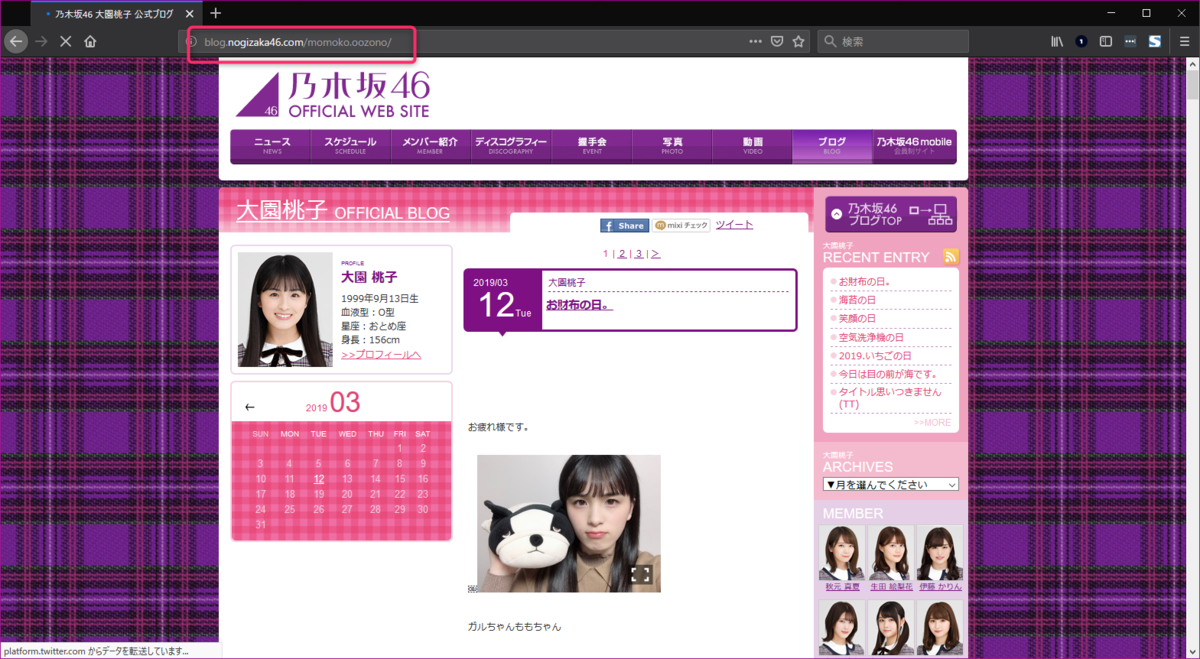Click >>MORE link in recent entries

tap(932, 422)
